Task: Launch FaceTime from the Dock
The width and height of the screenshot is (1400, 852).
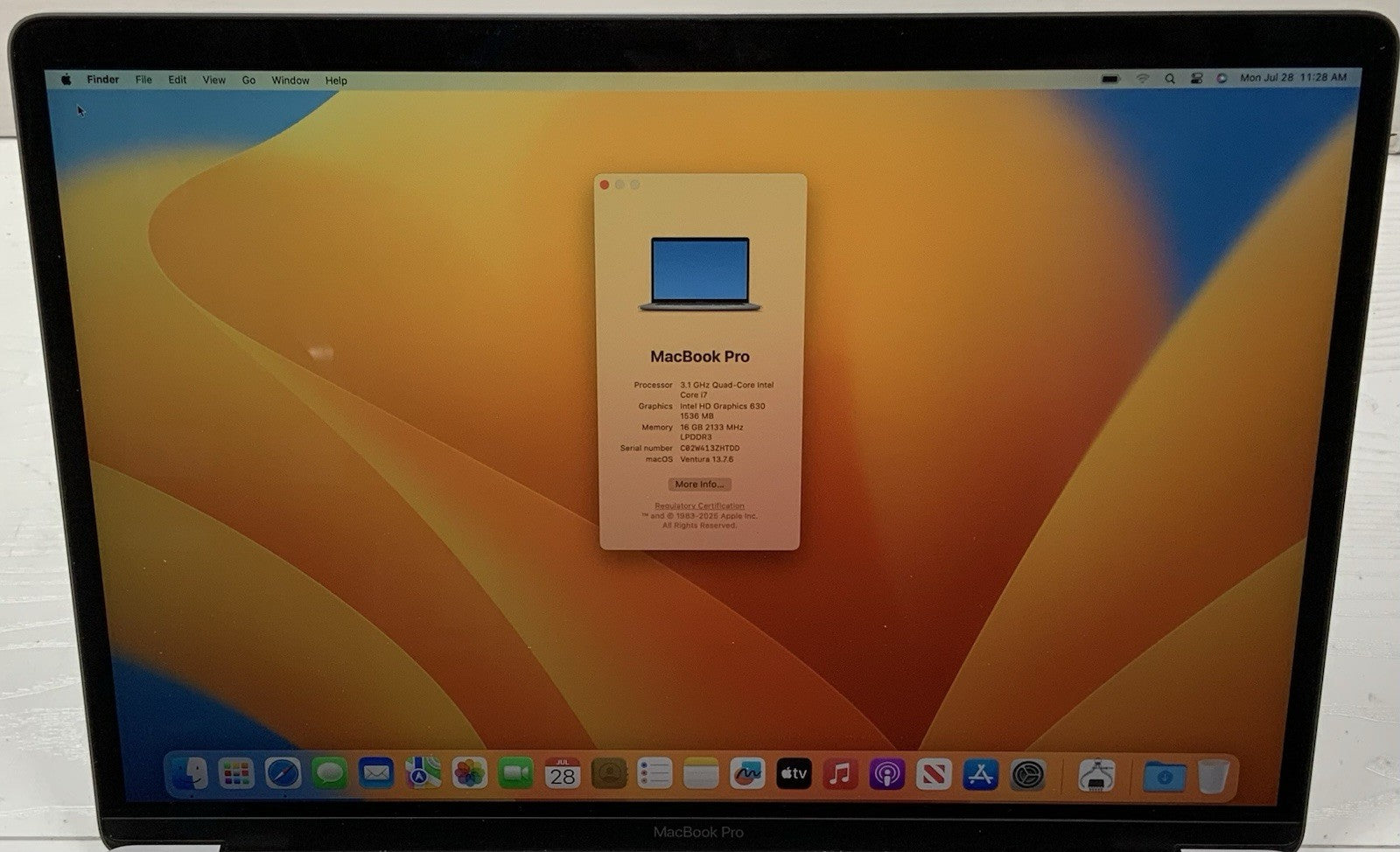Action: coord(516,774)
